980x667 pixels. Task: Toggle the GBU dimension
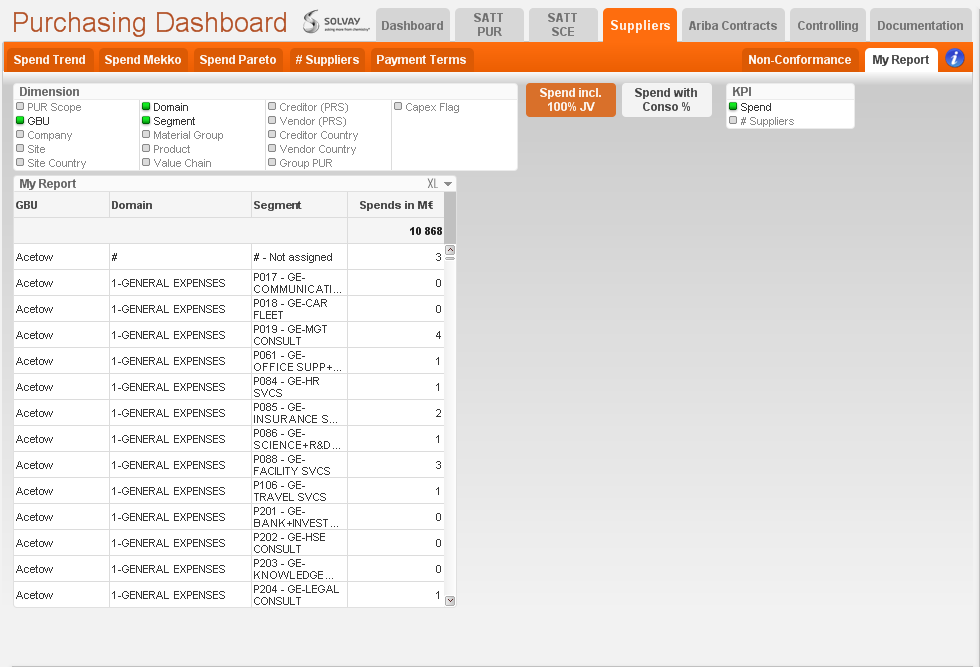point(33,121)
